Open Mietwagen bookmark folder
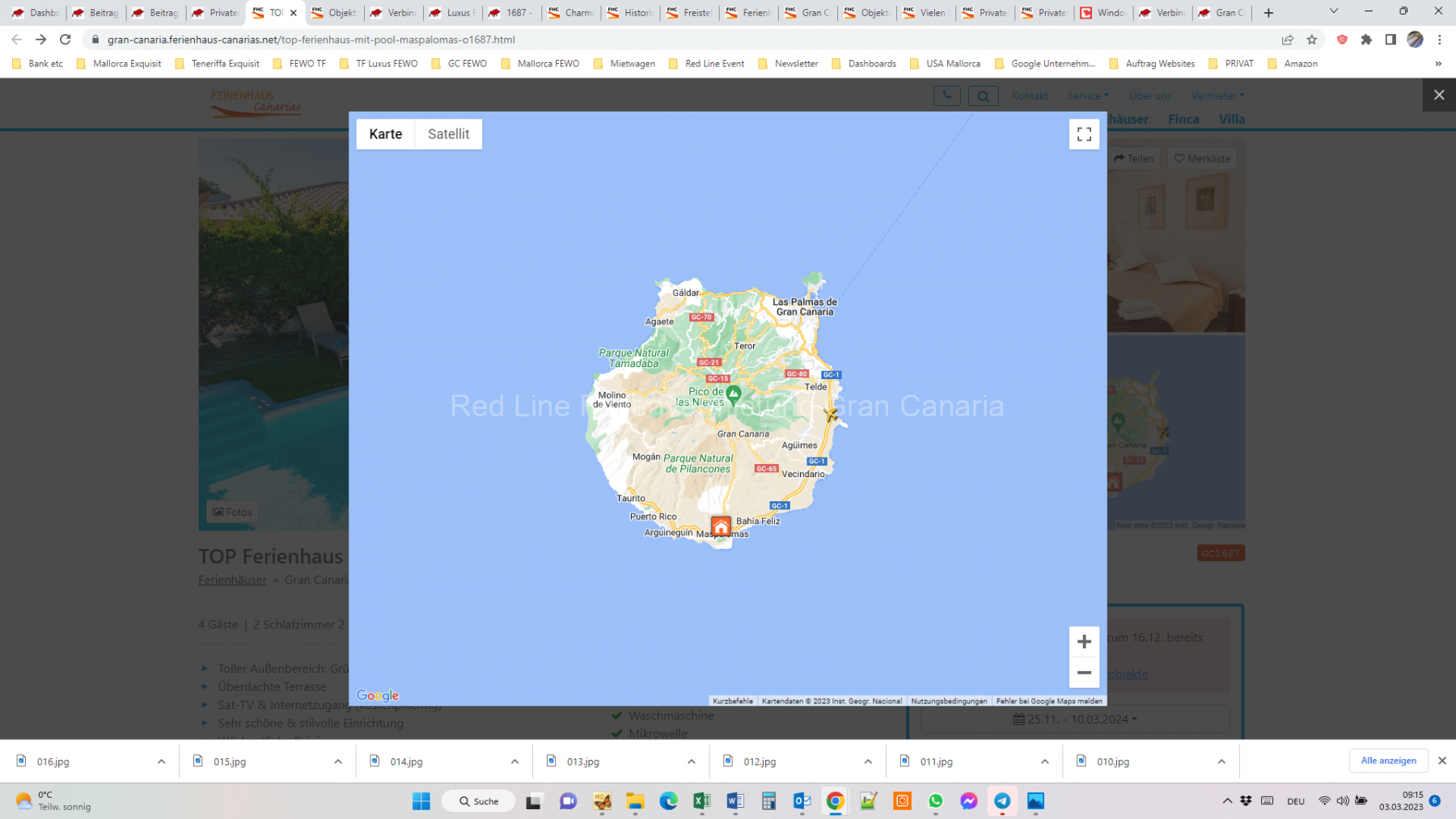This screenshot has width=1456, height=819. (624, 64)
